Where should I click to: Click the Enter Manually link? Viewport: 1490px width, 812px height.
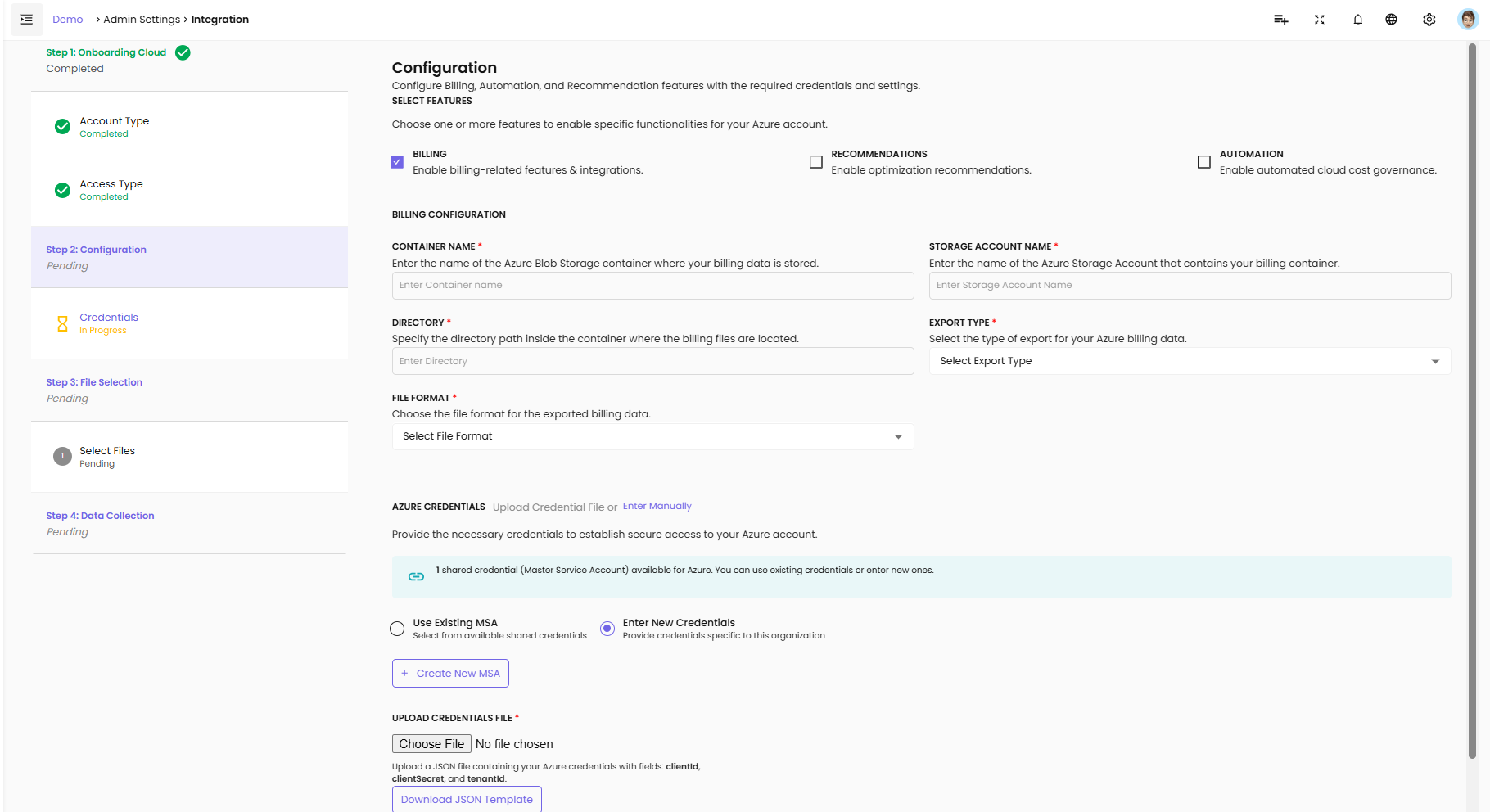[x=657, y=506]
